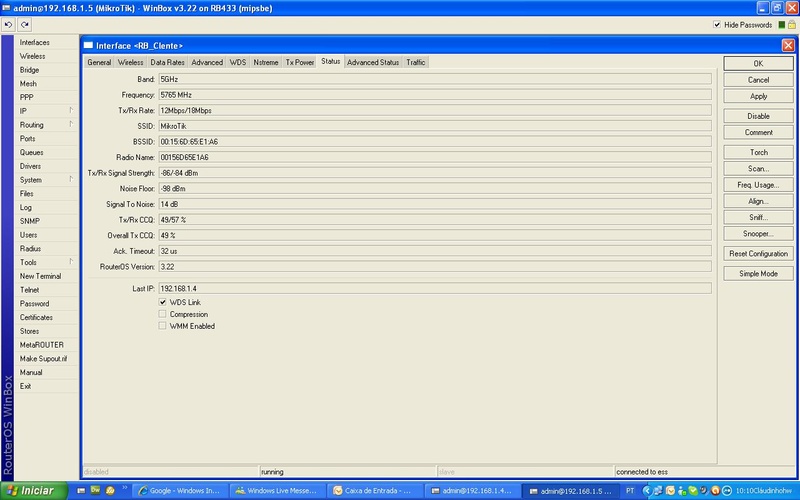Viewport: 800px width, 500px height.
Task: Click the undo arrow in WinBox toolbar
Action: 8,24
